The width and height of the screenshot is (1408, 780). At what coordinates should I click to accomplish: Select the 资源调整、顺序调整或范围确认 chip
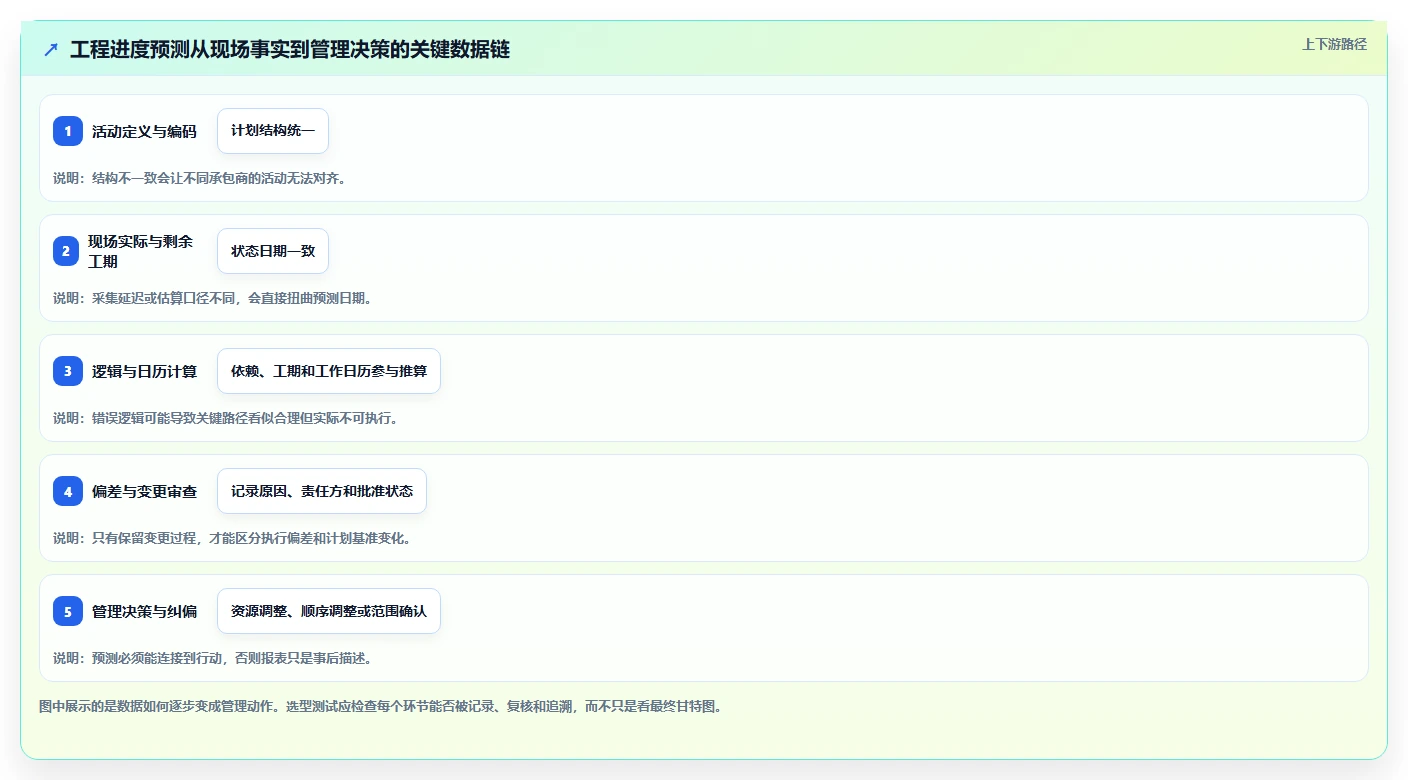329,611
